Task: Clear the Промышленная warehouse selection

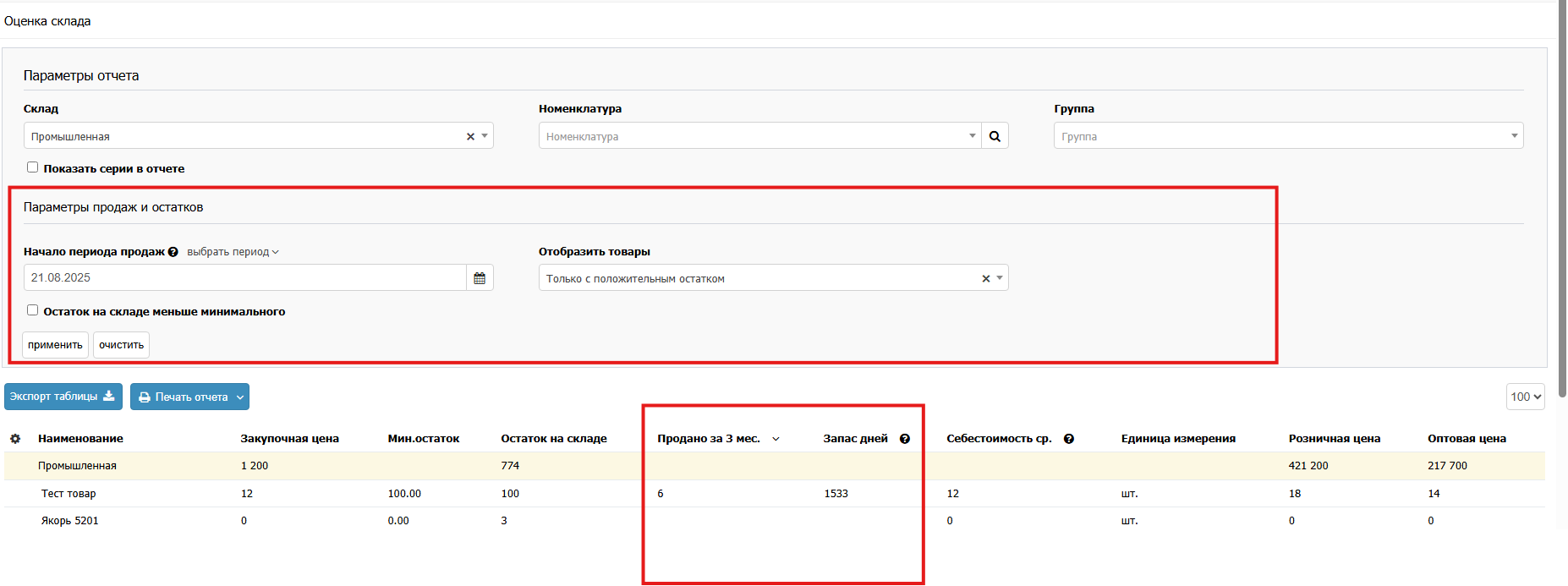Action: (470, 136)
